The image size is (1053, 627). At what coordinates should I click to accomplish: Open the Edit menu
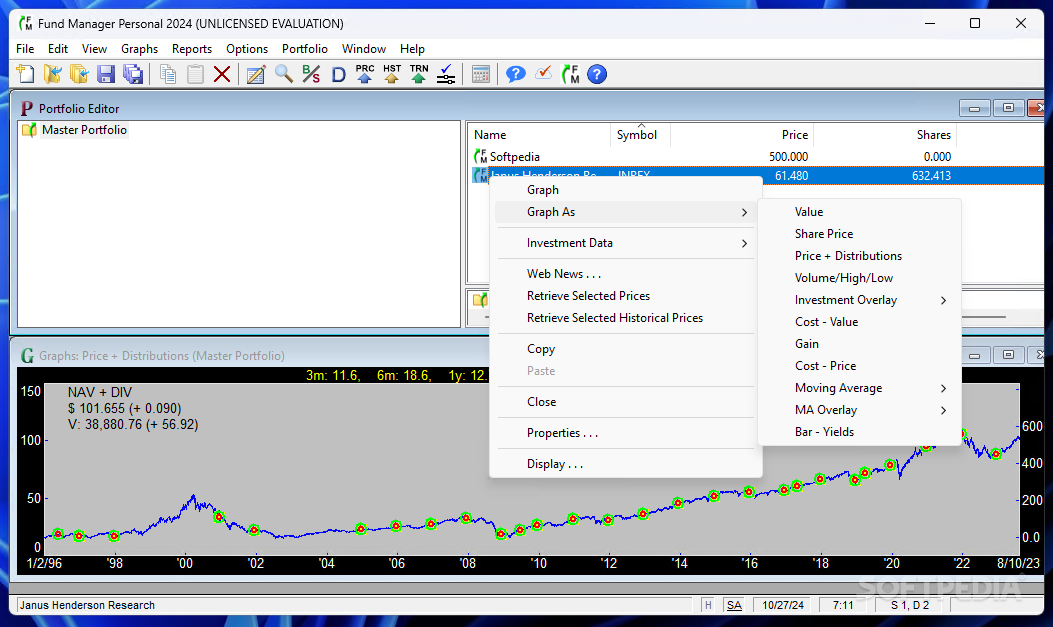[x=58, y=48]
